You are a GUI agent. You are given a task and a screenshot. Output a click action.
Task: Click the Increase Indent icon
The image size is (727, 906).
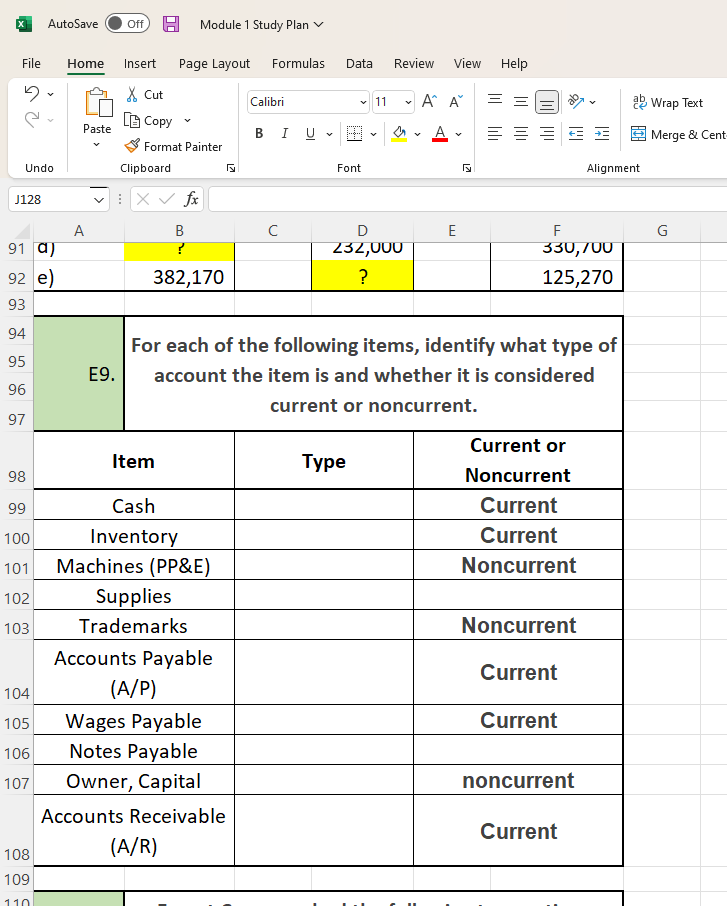pyautogui.click(x=602, y=134)
